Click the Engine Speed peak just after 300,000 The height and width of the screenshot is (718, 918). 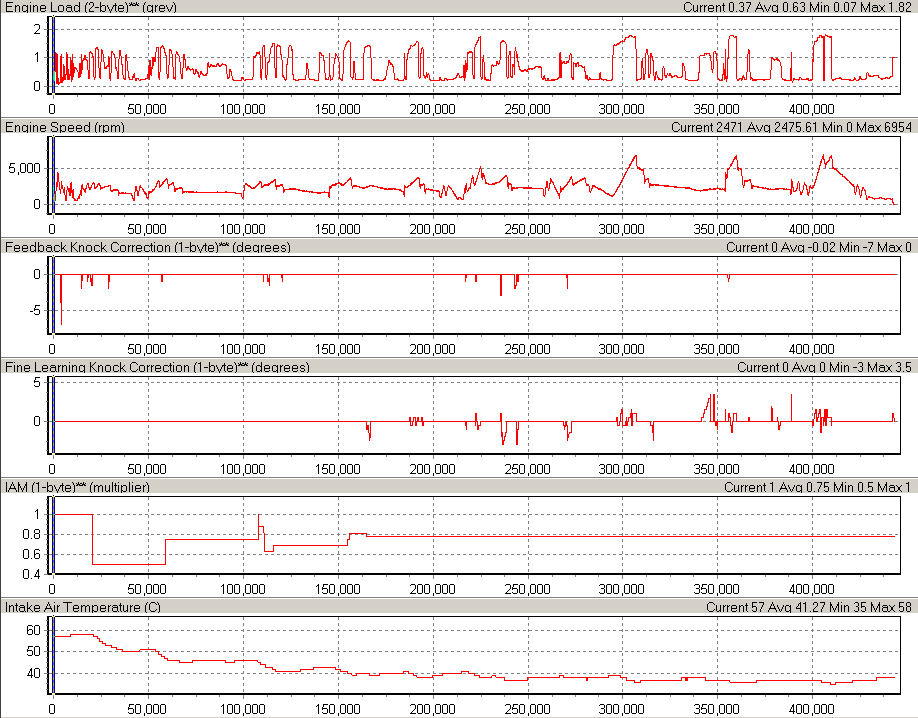click(635, 156)
